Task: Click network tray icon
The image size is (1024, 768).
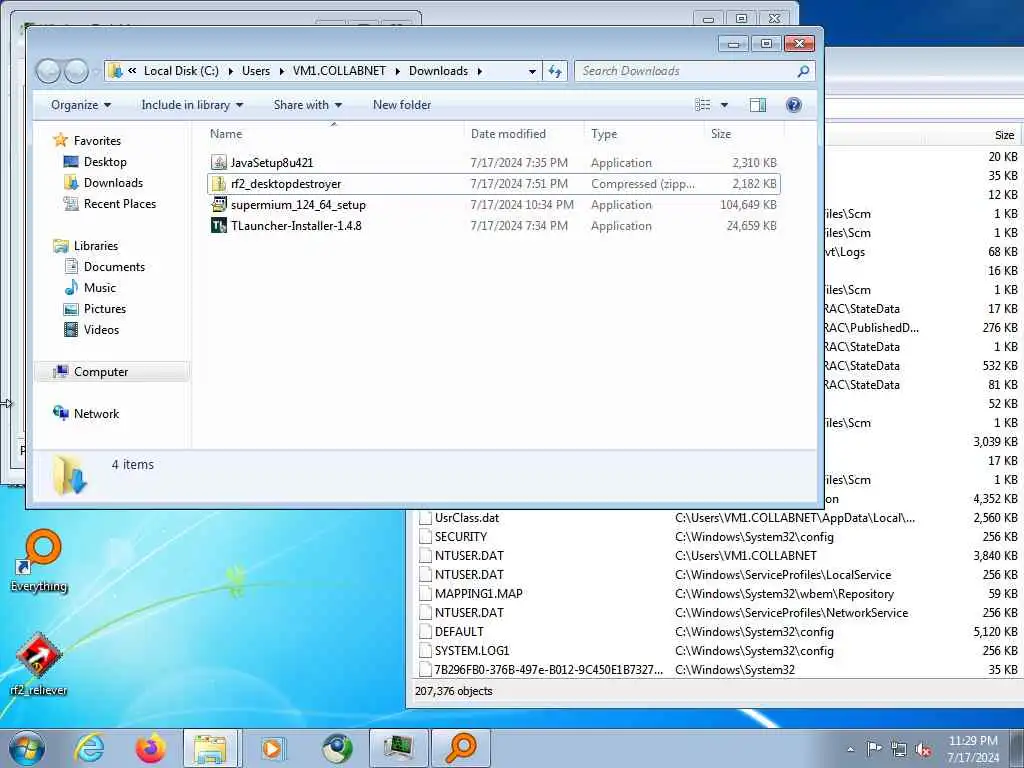Action: (899, 749)
